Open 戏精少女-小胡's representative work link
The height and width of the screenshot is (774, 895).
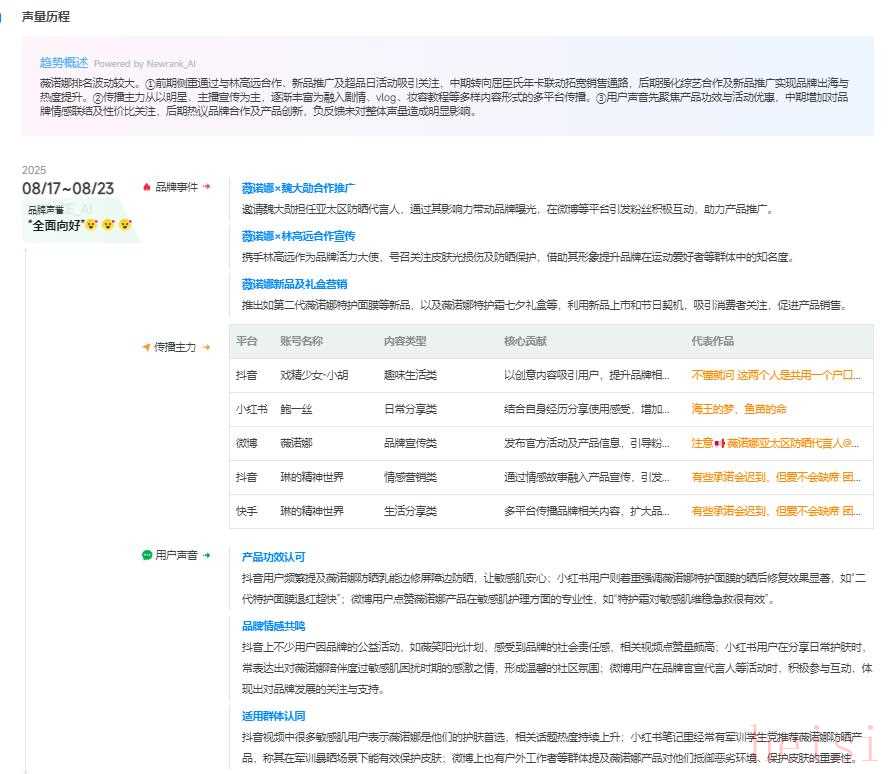[x=776, y=375]
